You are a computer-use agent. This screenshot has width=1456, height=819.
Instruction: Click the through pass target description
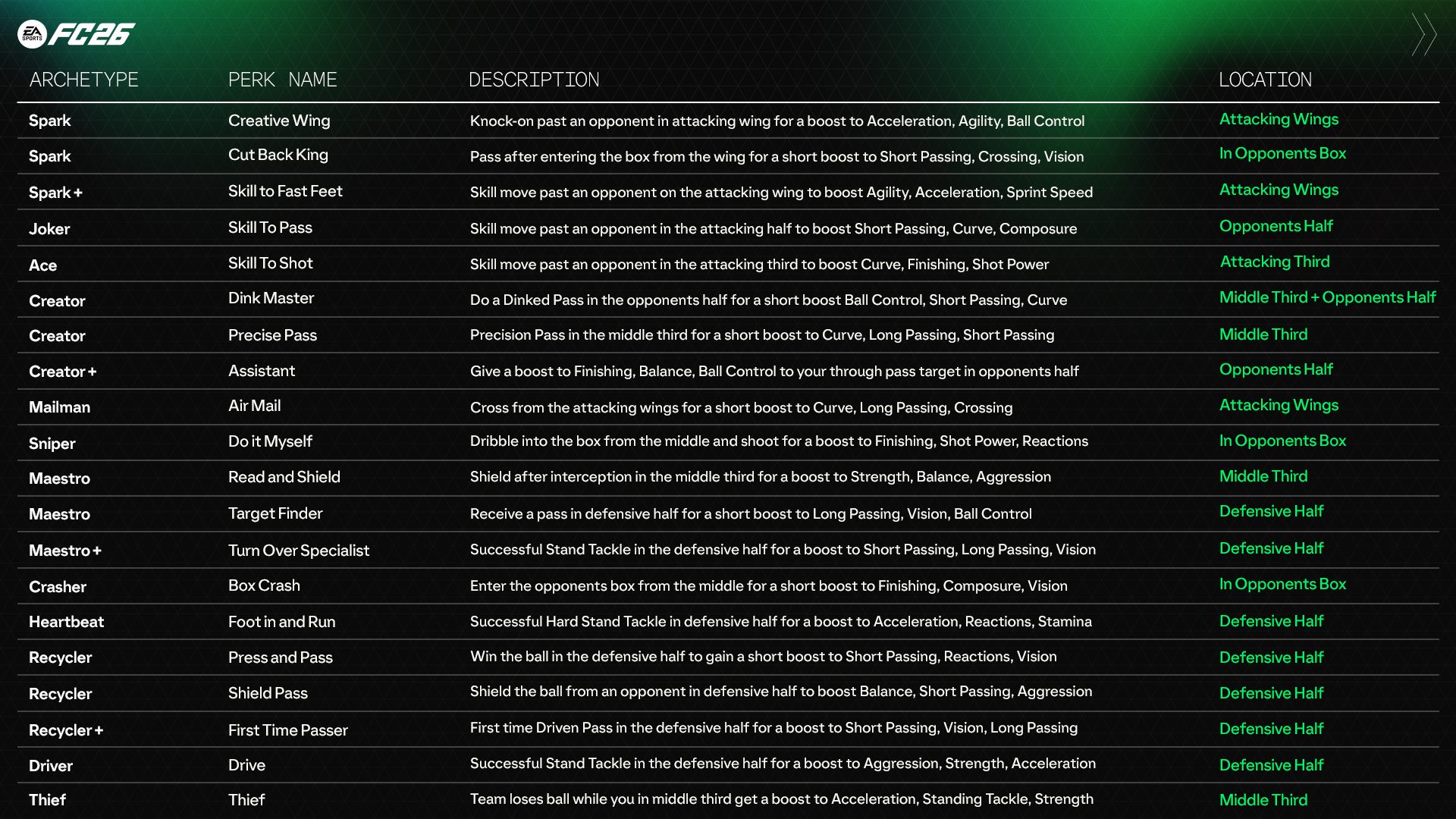tap(774, 372)
